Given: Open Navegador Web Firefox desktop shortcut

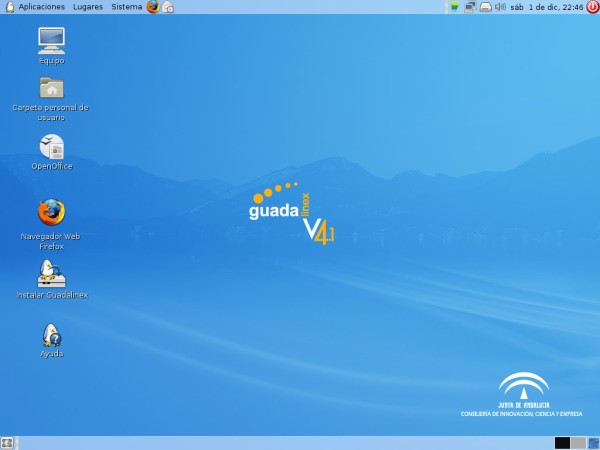Looking at the screenshot, I should tap(51, 212).
